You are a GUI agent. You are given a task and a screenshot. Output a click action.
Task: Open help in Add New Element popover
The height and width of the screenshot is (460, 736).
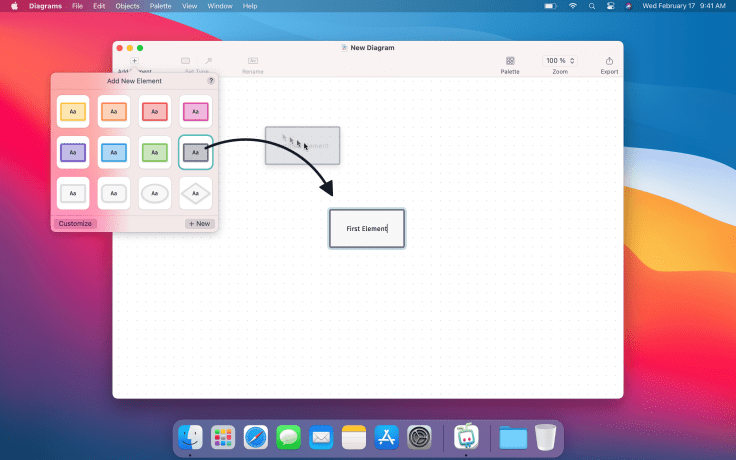pos(211,81)
